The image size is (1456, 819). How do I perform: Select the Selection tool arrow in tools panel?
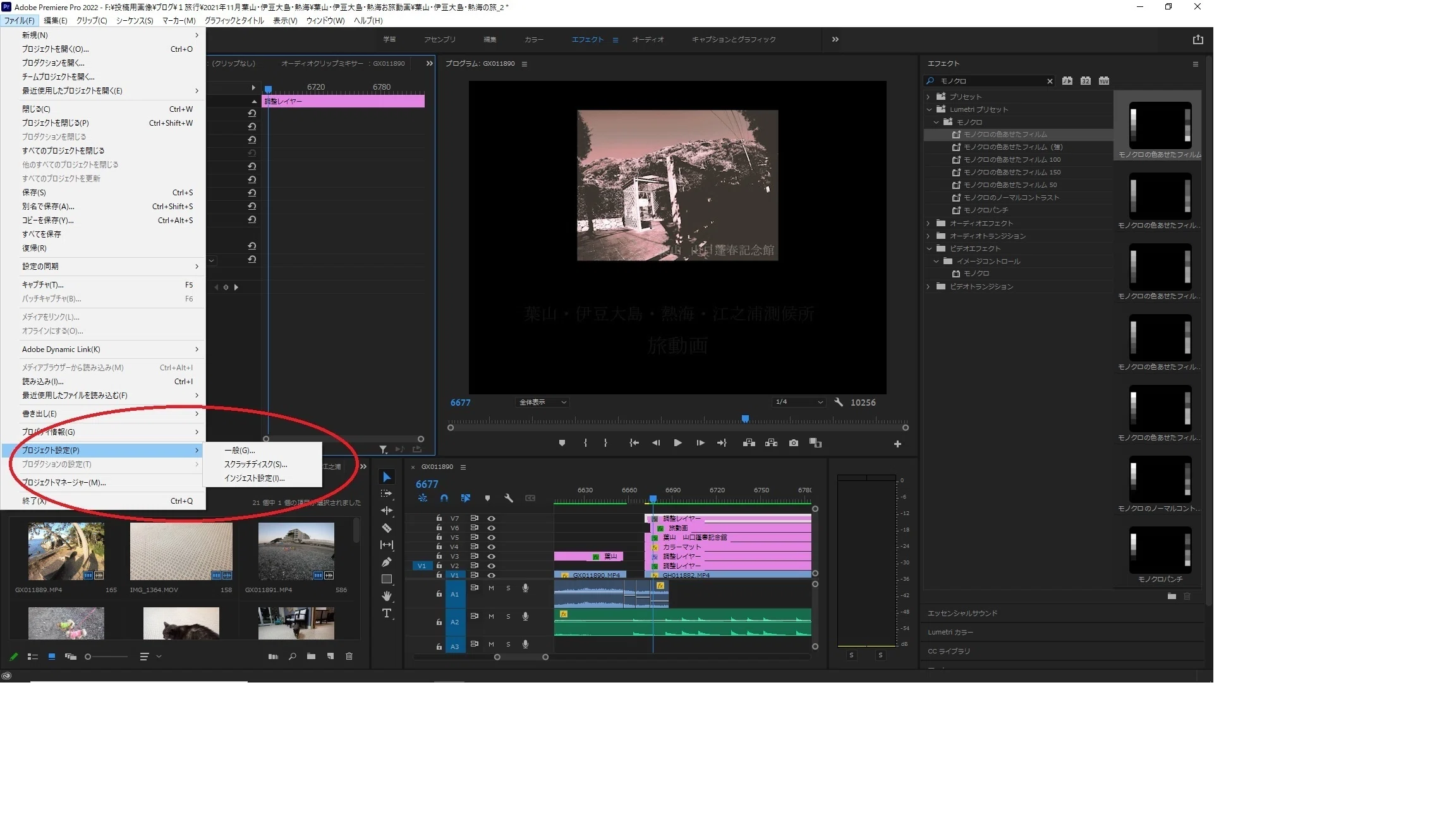[x=387, y=477]
